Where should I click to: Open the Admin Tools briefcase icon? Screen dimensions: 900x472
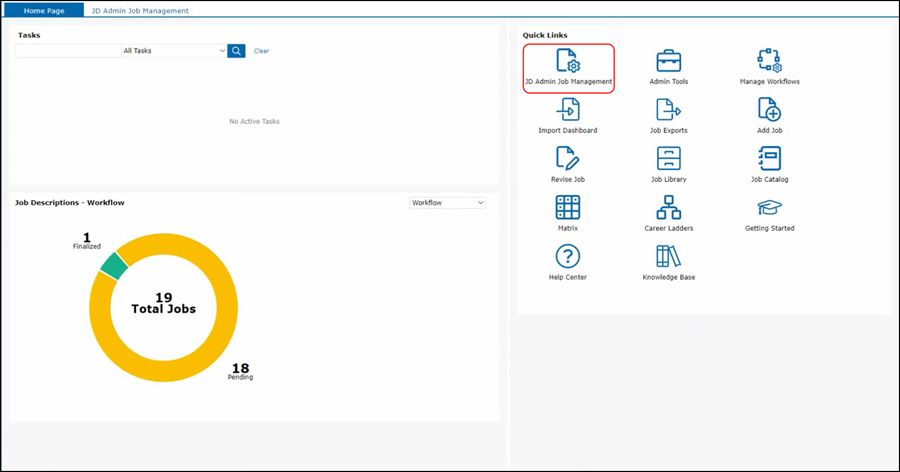[668, 61]
